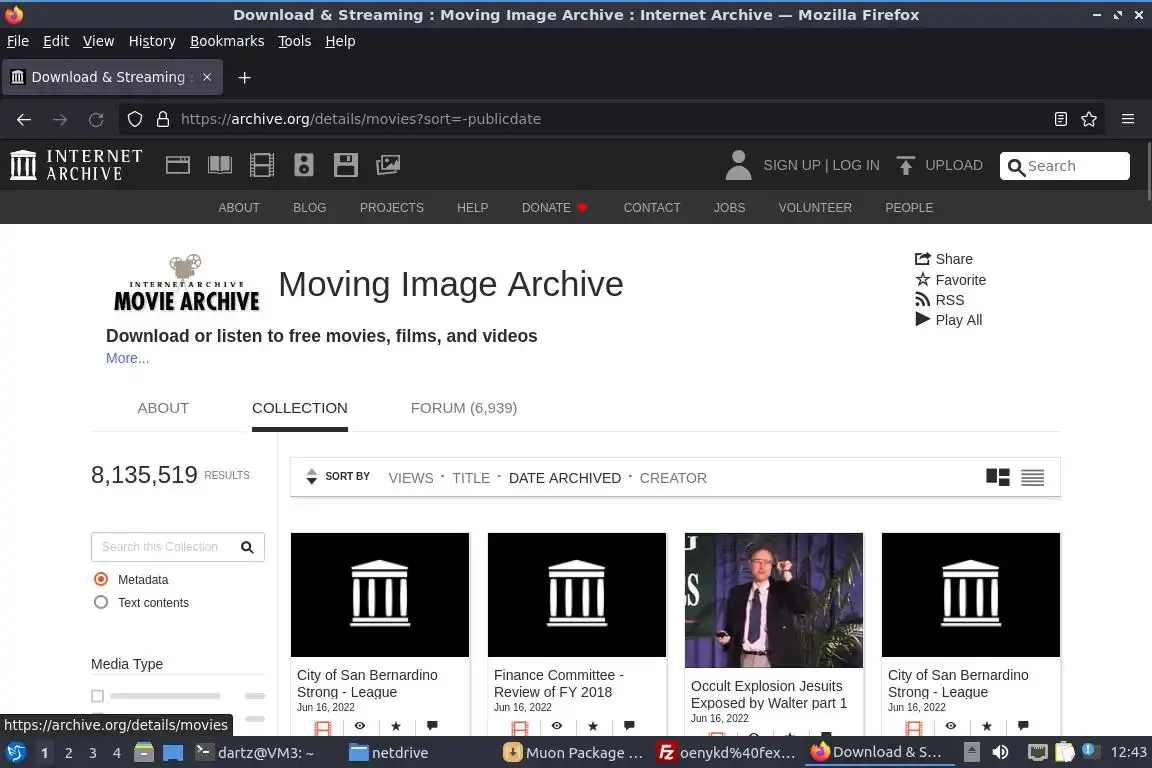Select the Metadata radio button

coord(101,579)
